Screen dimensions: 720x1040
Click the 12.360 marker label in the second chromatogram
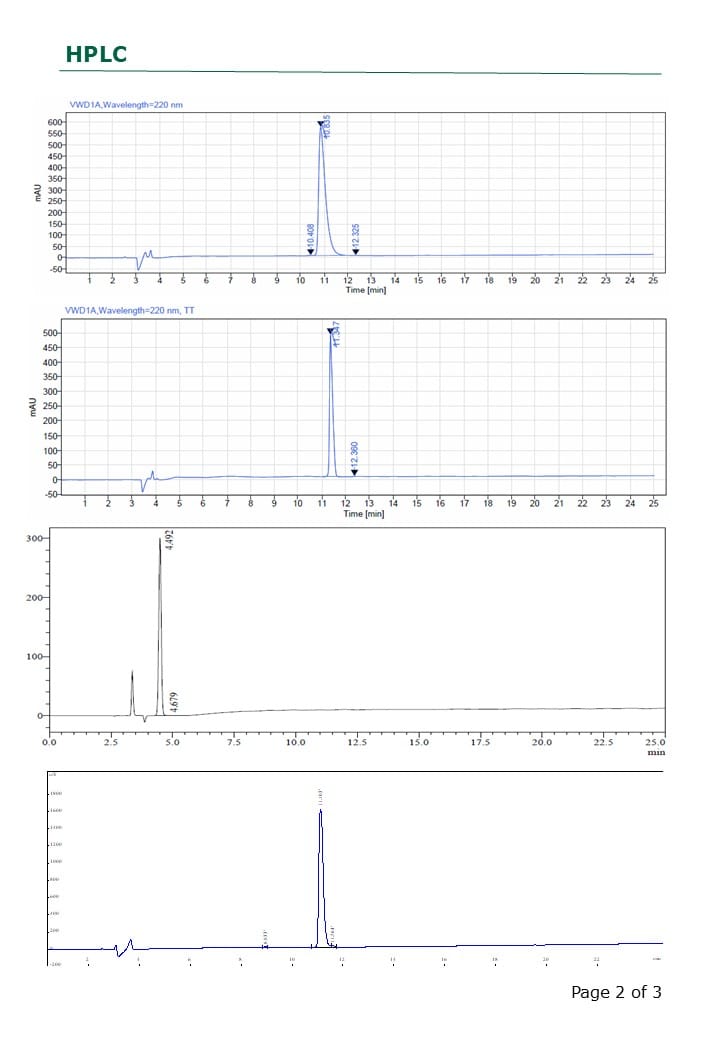click(354, 454)
